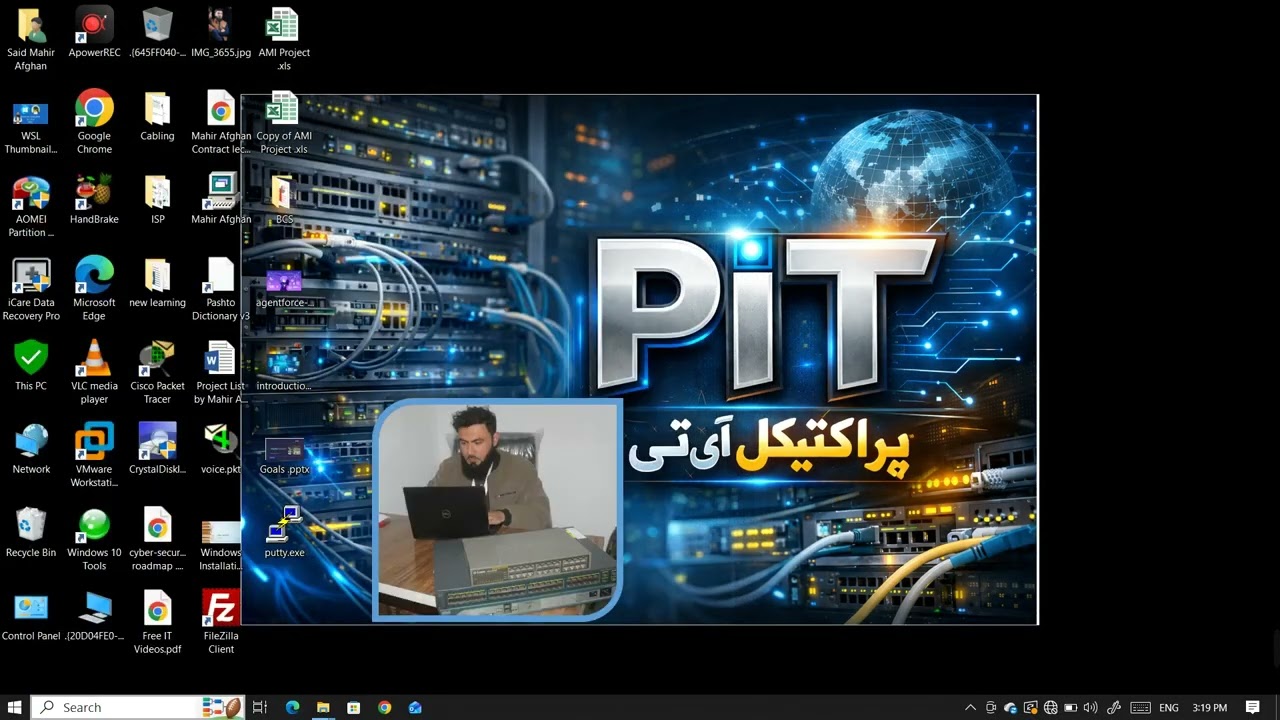The height and width of the screenshot is (720, 1280).
Task: Open Microsoft Edge from the taskbar
Action: click(x=292, y=707)
